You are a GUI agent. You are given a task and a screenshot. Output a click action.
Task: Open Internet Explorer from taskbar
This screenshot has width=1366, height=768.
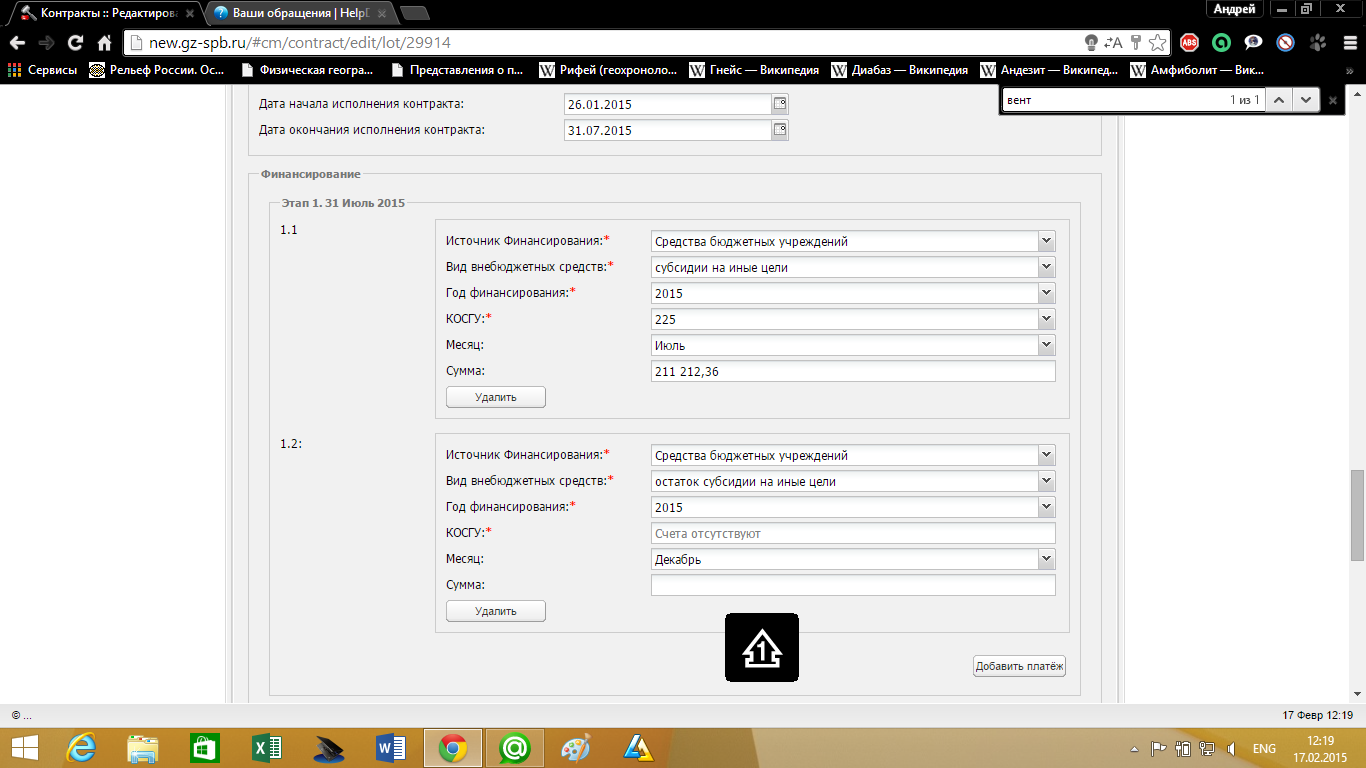coord(82,748)
